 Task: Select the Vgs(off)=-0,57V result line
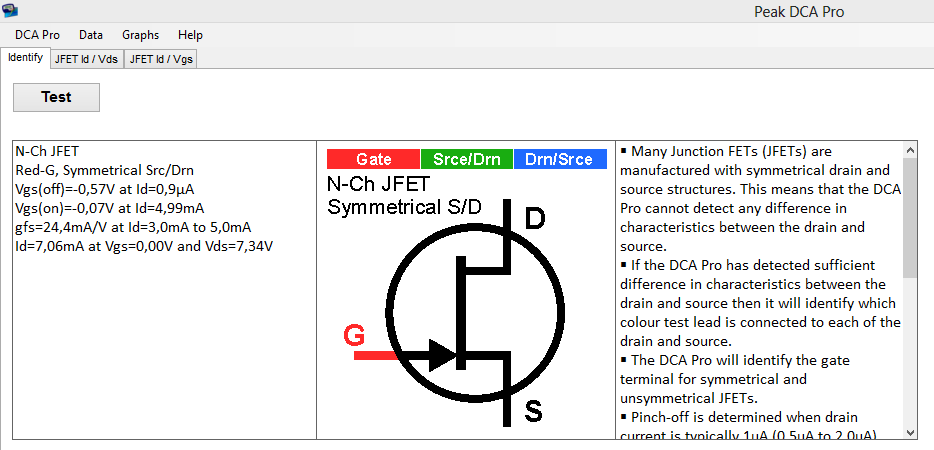pos(105,190)
